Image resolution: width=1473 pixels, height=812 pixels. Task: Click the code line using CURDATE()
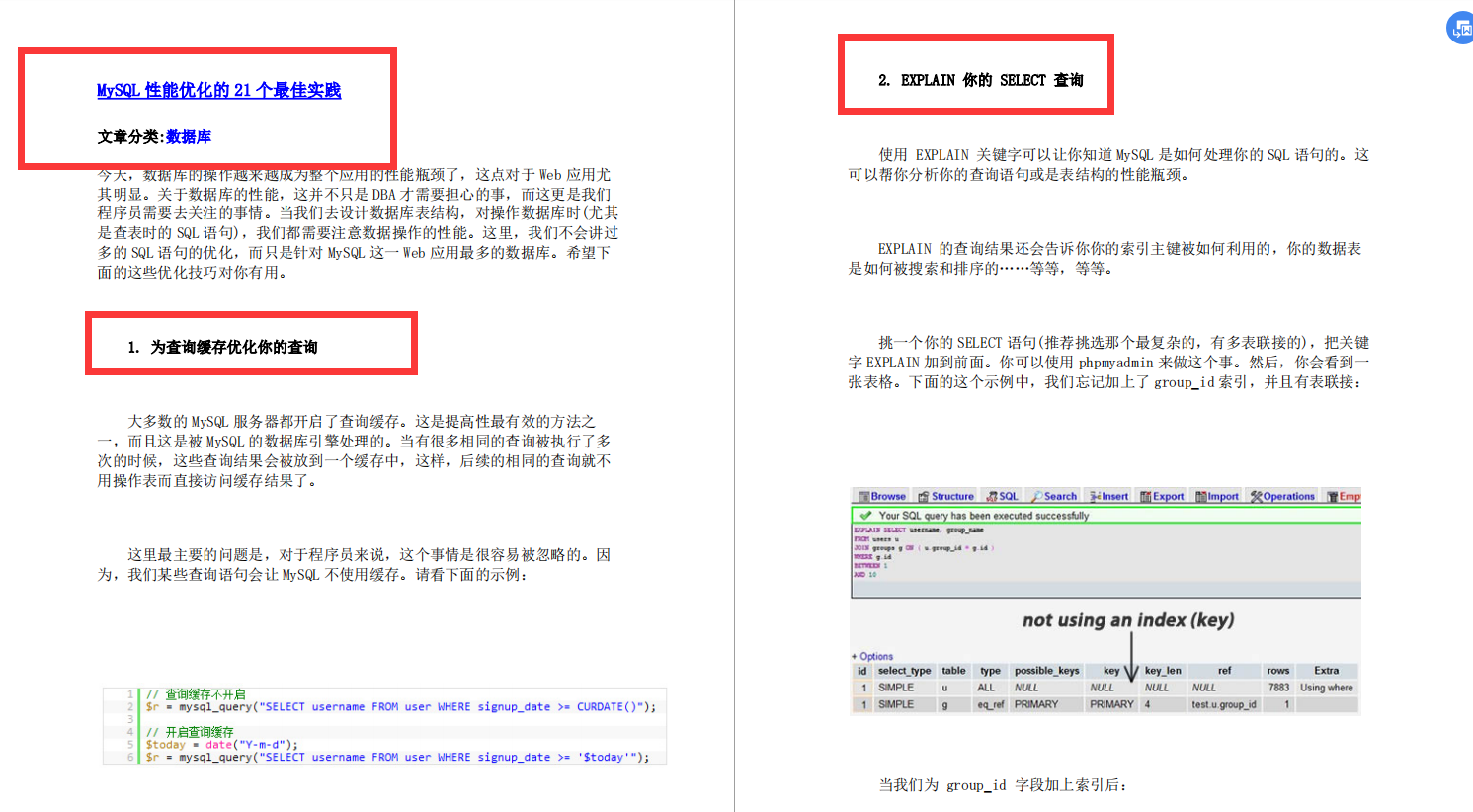[x=400, y=707]
